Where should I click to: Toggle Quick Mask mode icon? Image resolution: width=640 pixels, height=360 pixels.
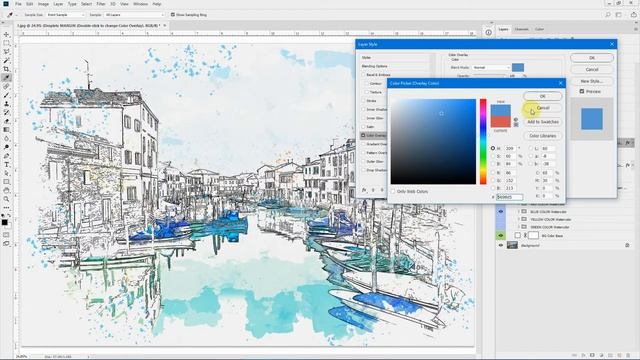(x=6, y=235)
